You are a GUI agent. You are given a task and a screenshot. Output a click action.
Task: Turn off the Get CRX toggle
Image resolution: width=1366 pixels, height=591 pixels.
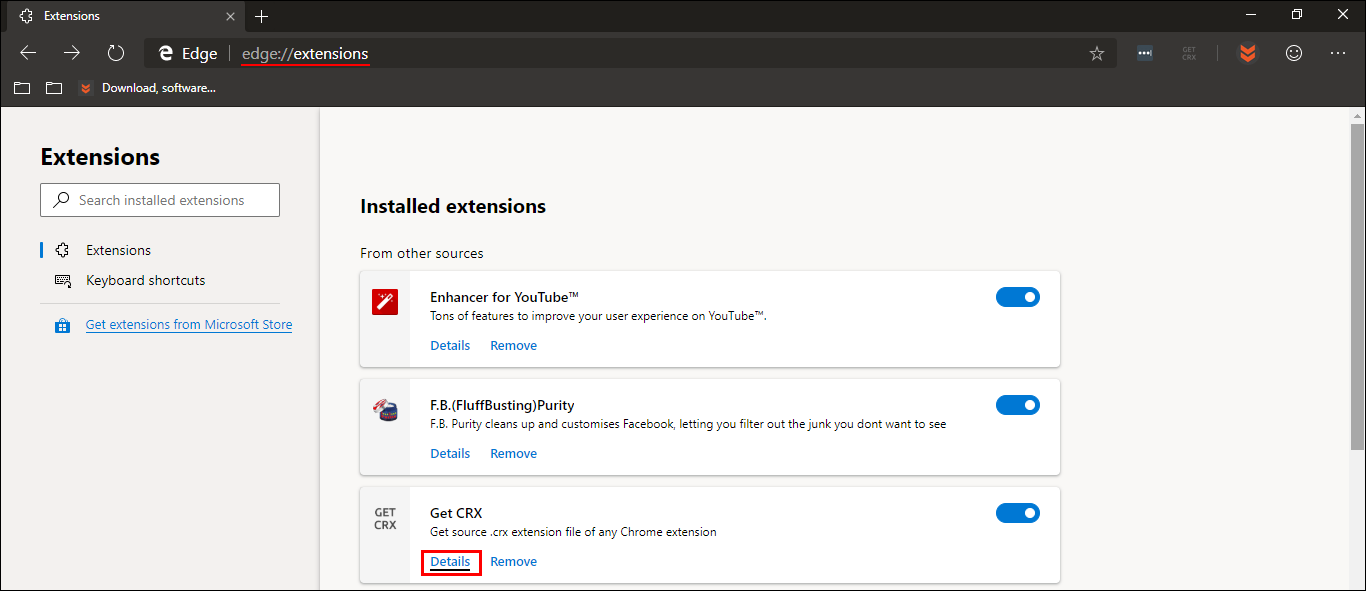(1018, 513)
